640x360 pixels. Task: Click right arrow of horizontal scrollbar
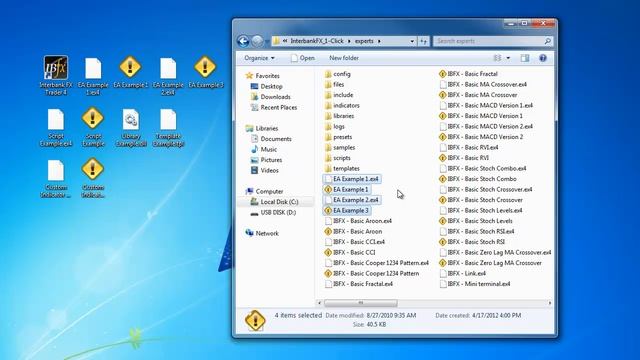(550, 303)
